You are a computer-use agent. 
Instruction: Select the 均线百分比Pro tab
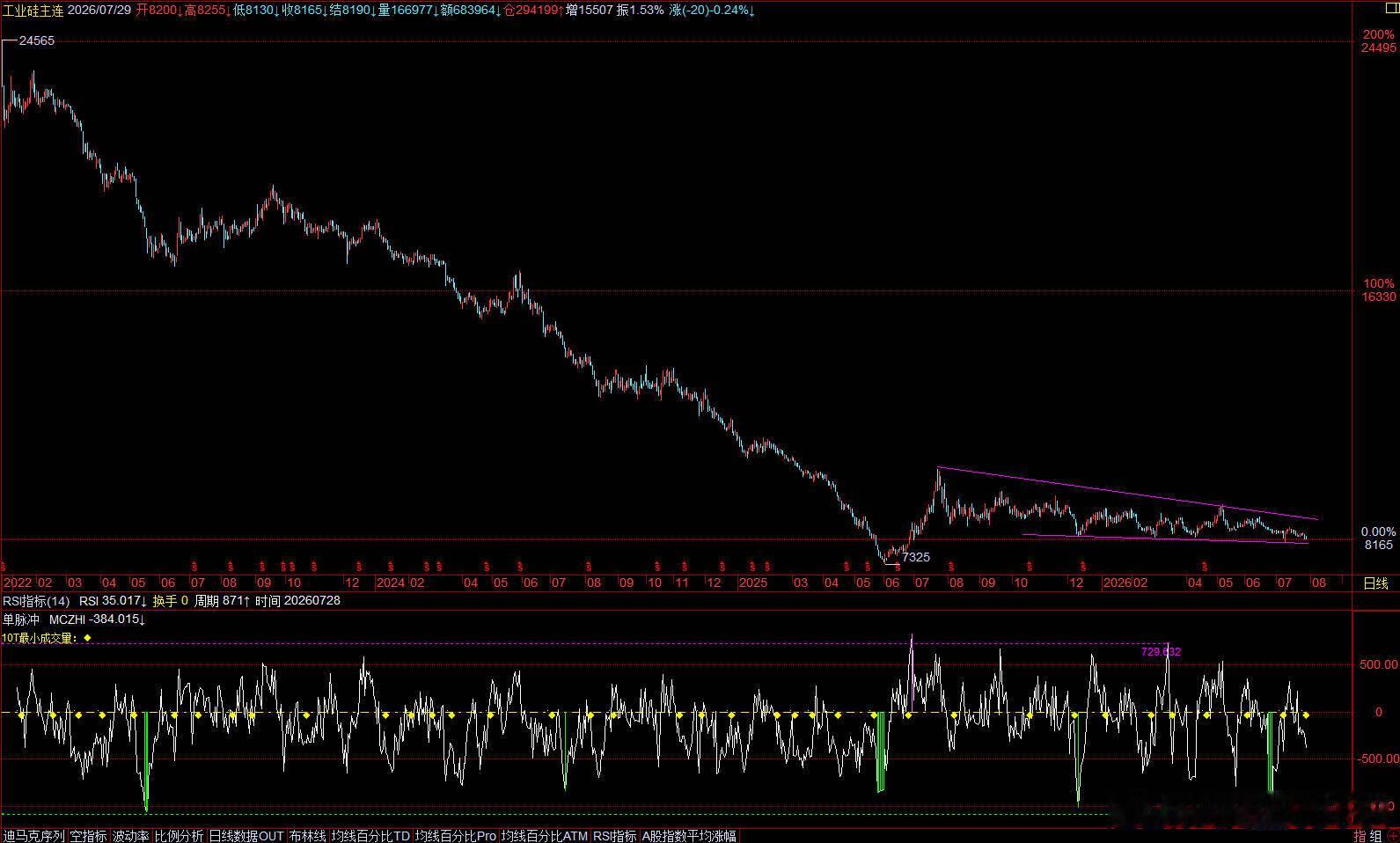456,836
